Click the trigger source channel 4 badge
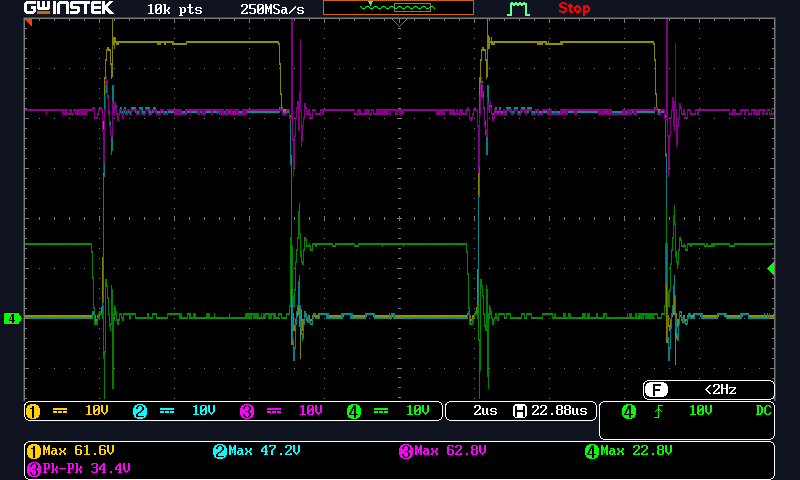Screen dimensions: 800x480 click(x=629, y=411)
